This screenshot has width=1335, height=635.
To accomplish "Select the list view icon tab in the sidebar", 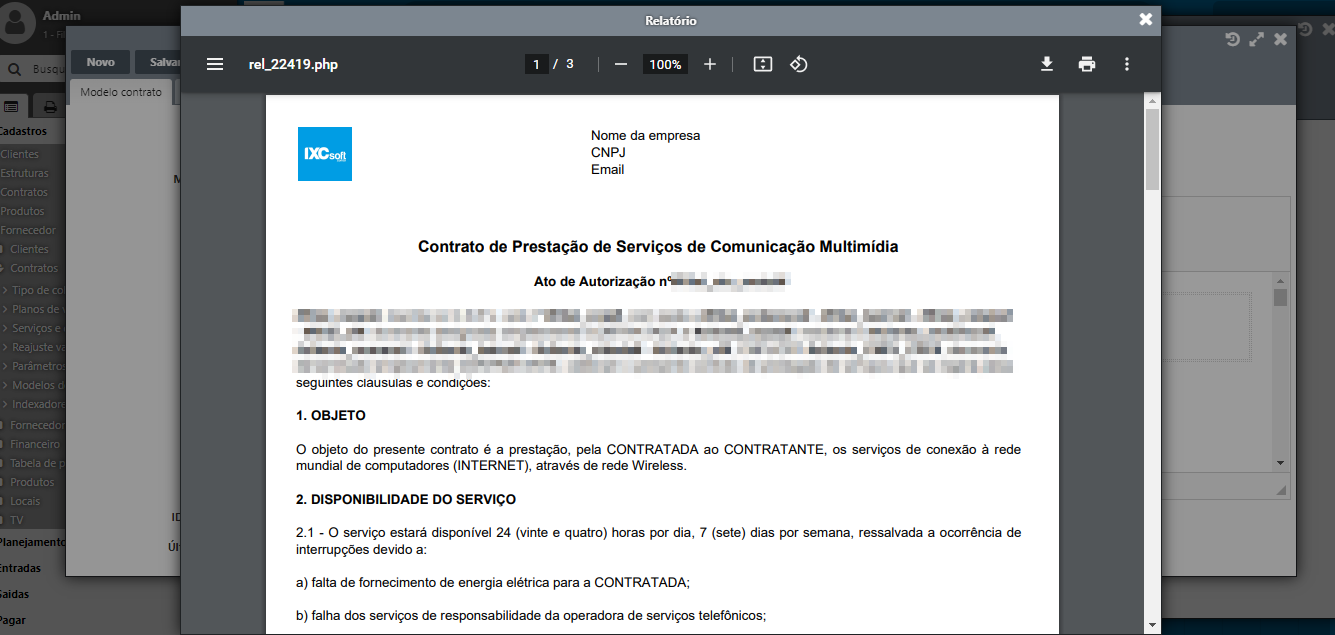I will pyautogui.click(x=11, y=106).
